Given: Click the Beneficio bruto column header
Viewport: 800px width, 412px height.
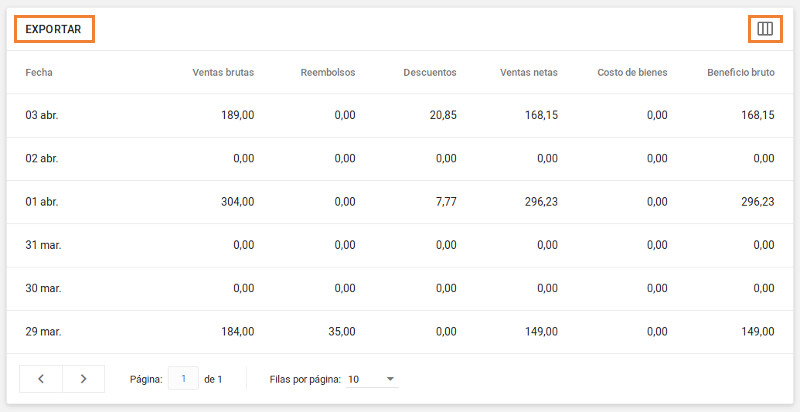Looking at the screenshot, I should [740, 72].
